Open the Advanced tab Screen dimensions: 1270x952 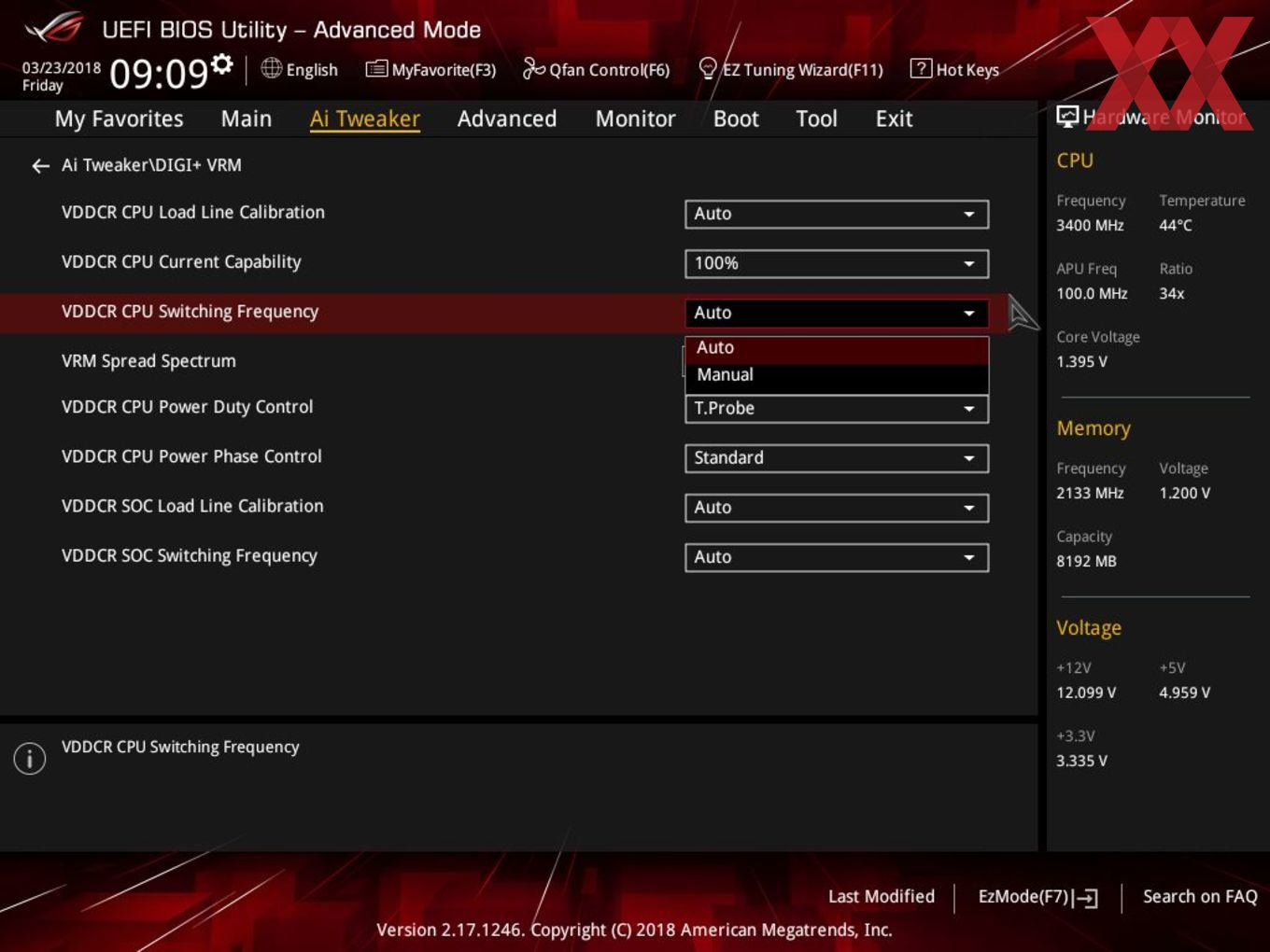coord(507,119)
